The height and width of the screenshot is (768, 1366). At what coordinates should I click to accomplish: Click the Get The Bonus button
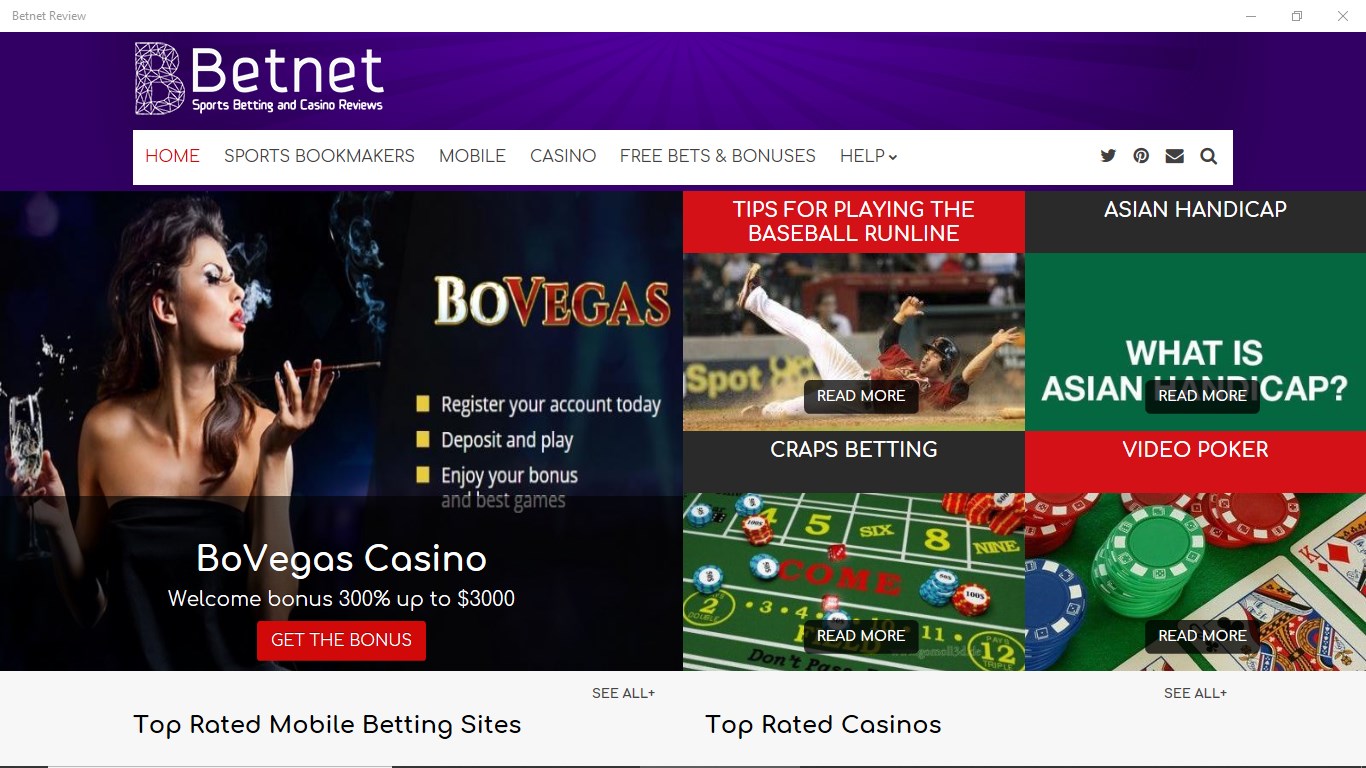[341, 640]
